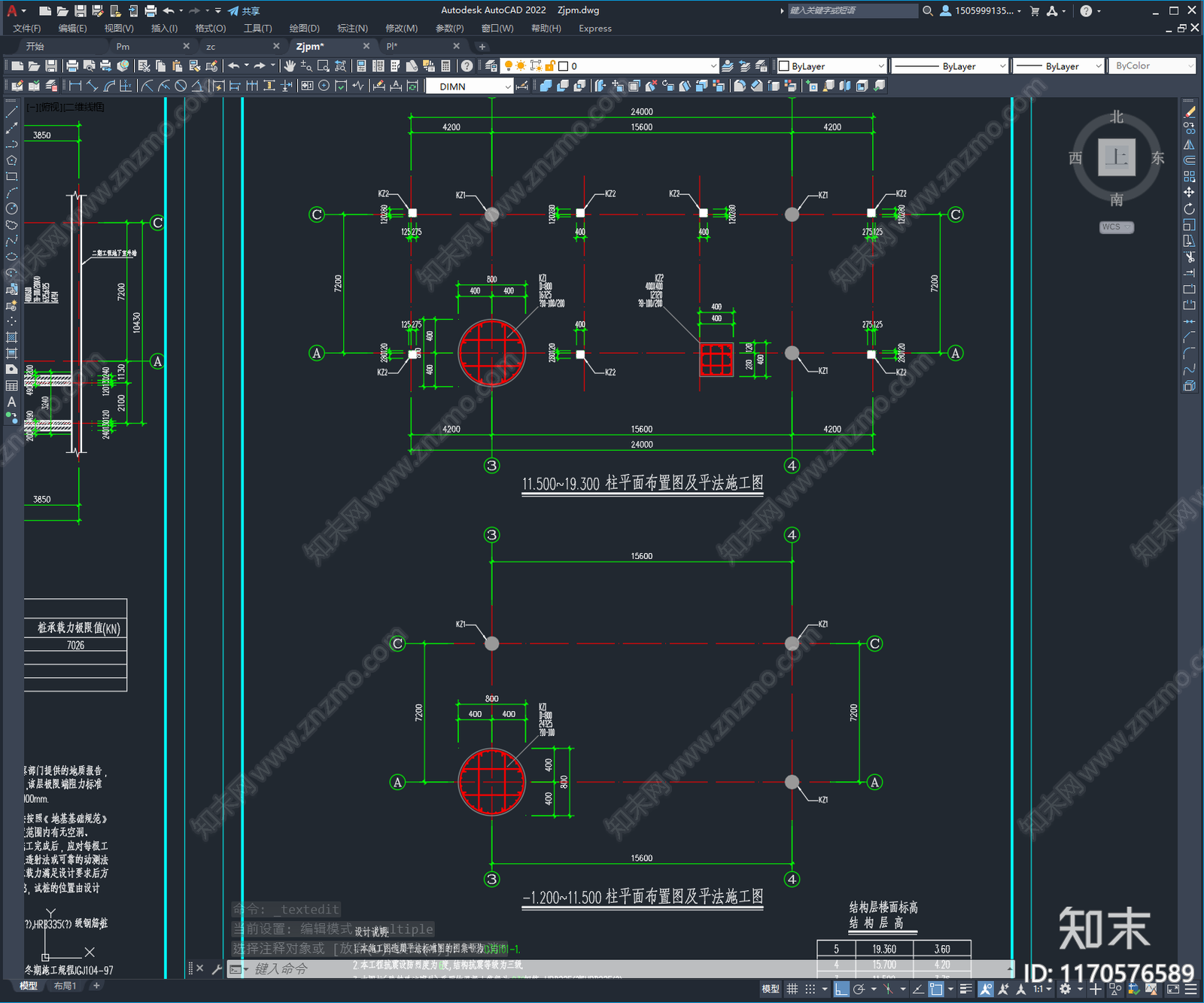Select the Circle tool in the Draw toolbar
The height and width of the screenshot is (1003, 1204).
(11, 208)
